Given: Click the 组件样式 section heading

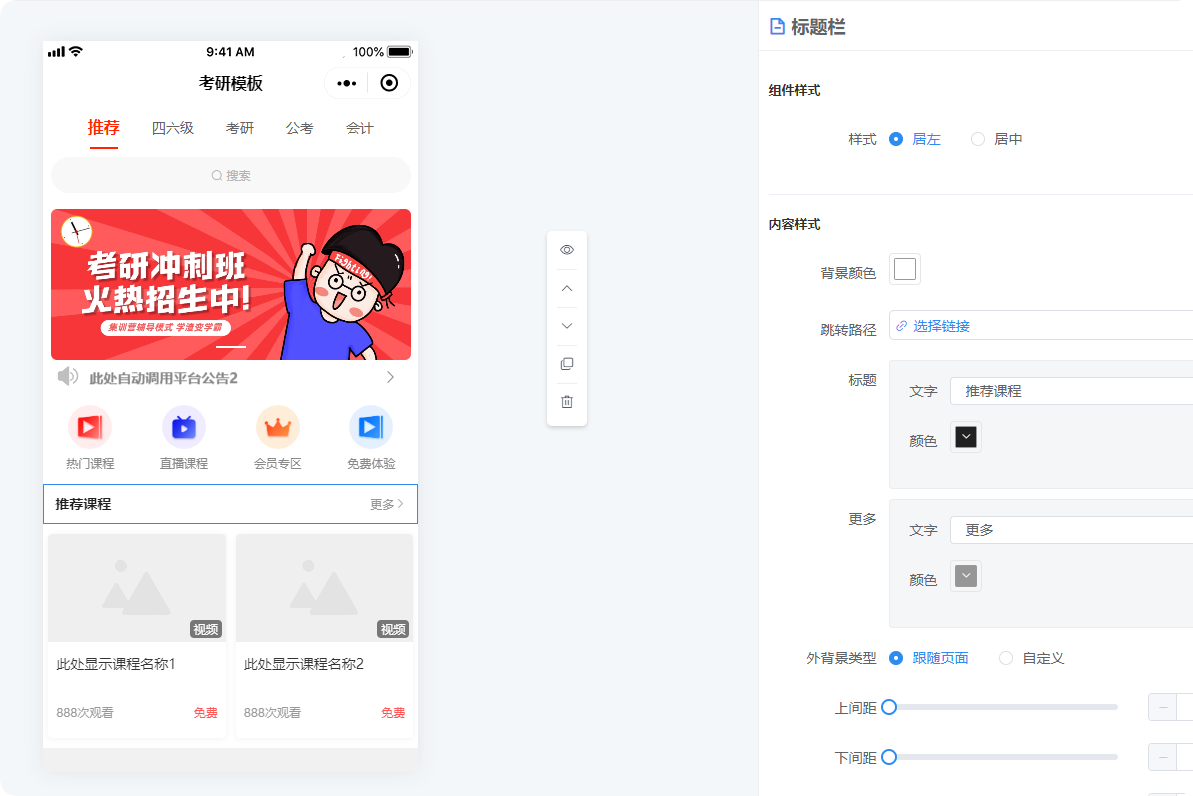Looking at the screenshot, I should pos(794,90).
